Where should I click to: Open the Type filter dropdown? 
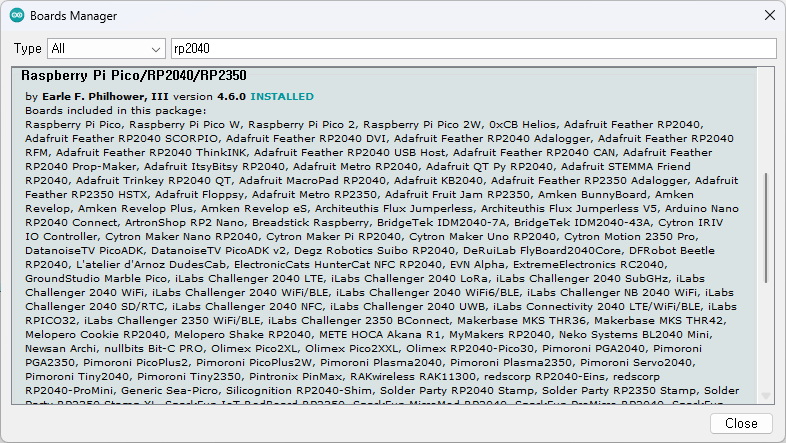click(106, 49)
